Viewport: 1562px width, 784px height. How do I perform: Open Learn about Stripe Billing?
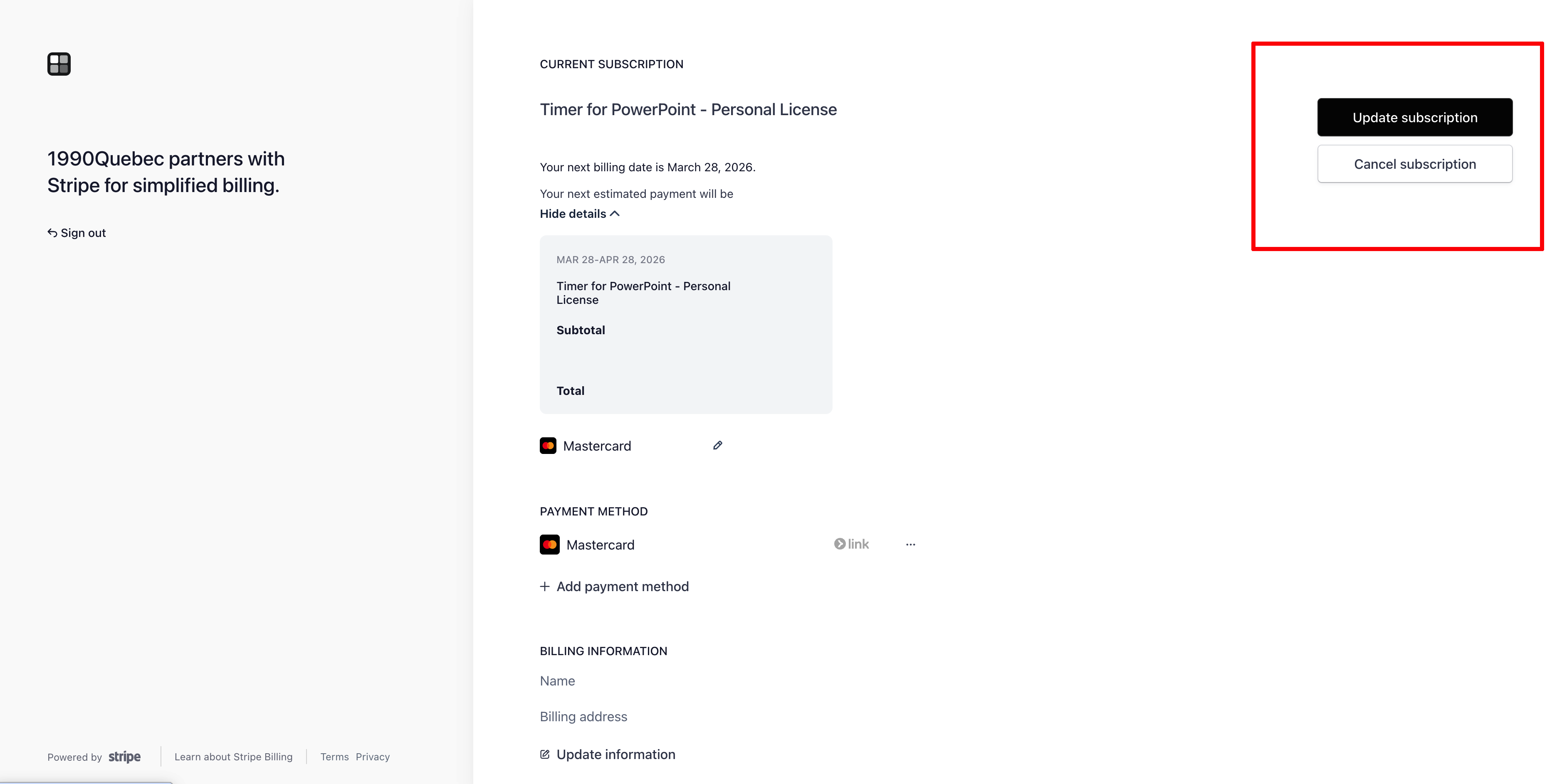[233, 756]
